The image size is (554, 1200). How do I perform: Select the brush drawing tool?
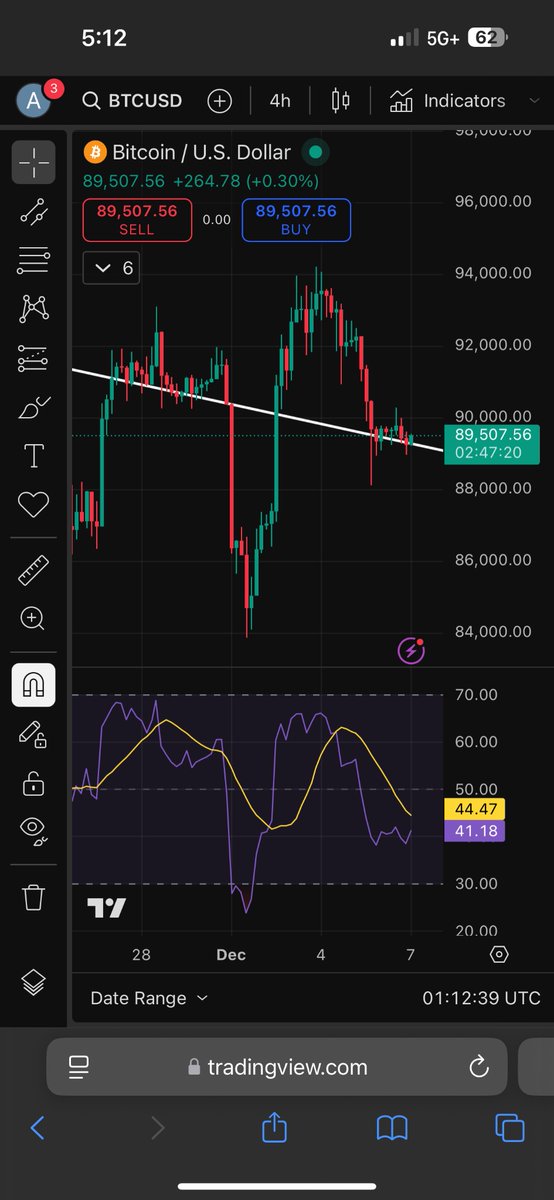coord(33,406)
